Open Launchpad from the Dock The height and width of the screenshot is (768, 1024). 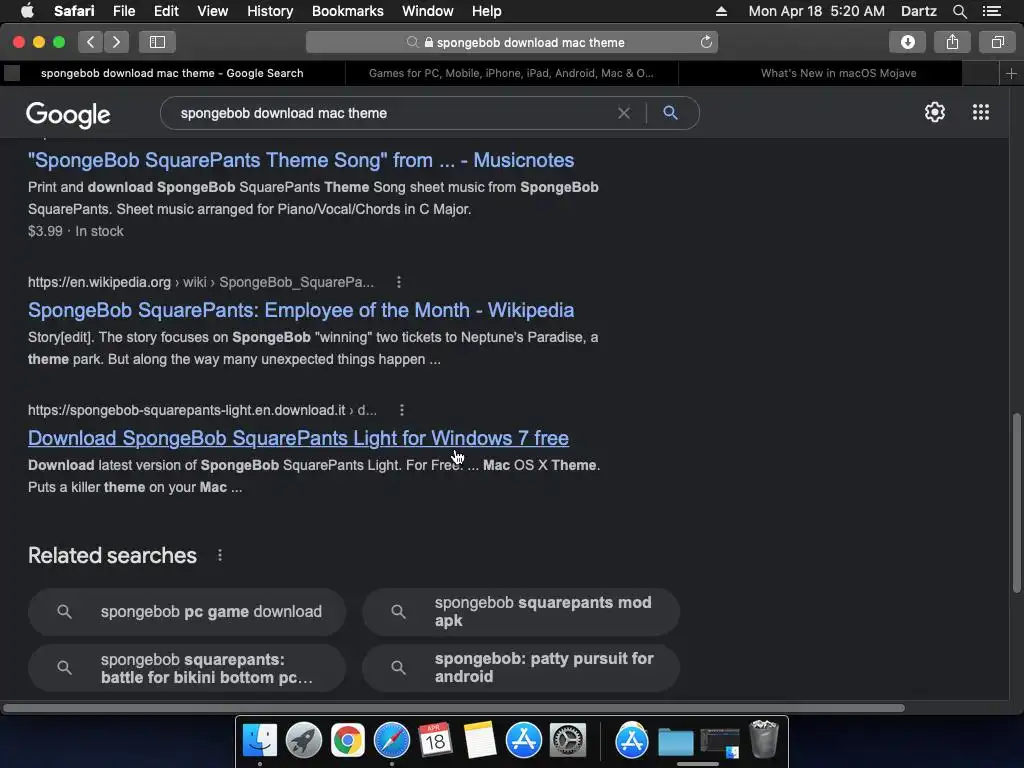[x=304, y=741]
